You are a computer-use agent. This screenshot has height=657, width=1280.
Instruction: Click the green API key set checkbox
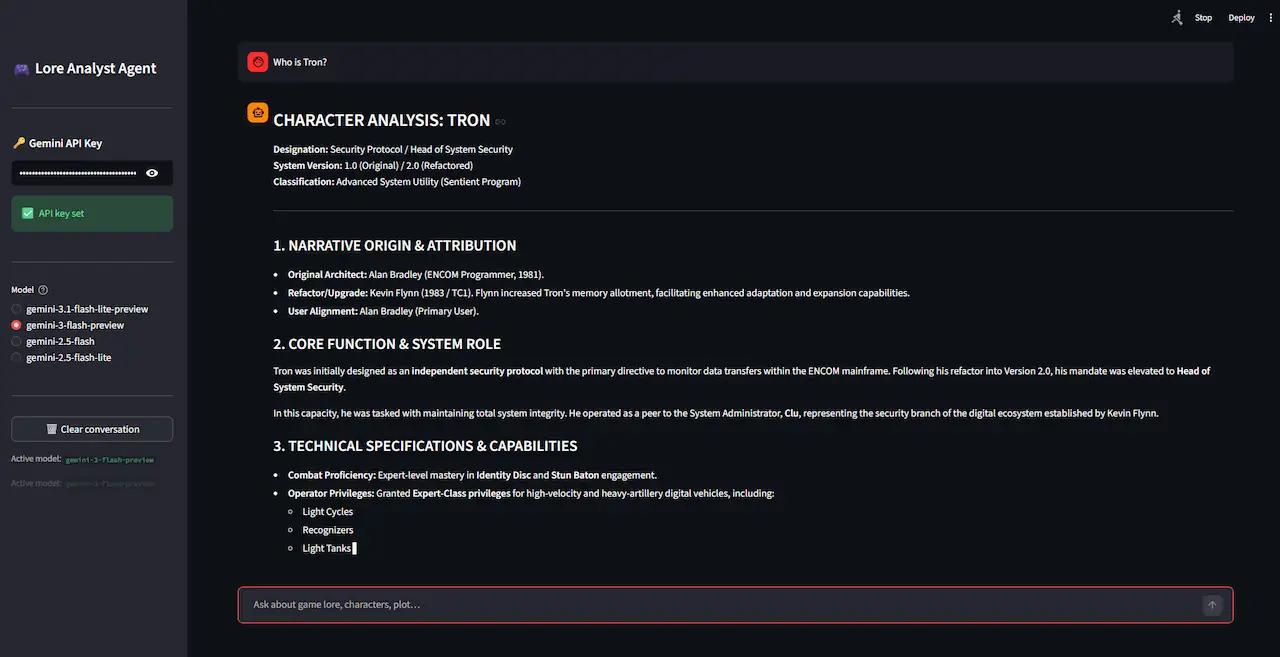click(27, 212)
